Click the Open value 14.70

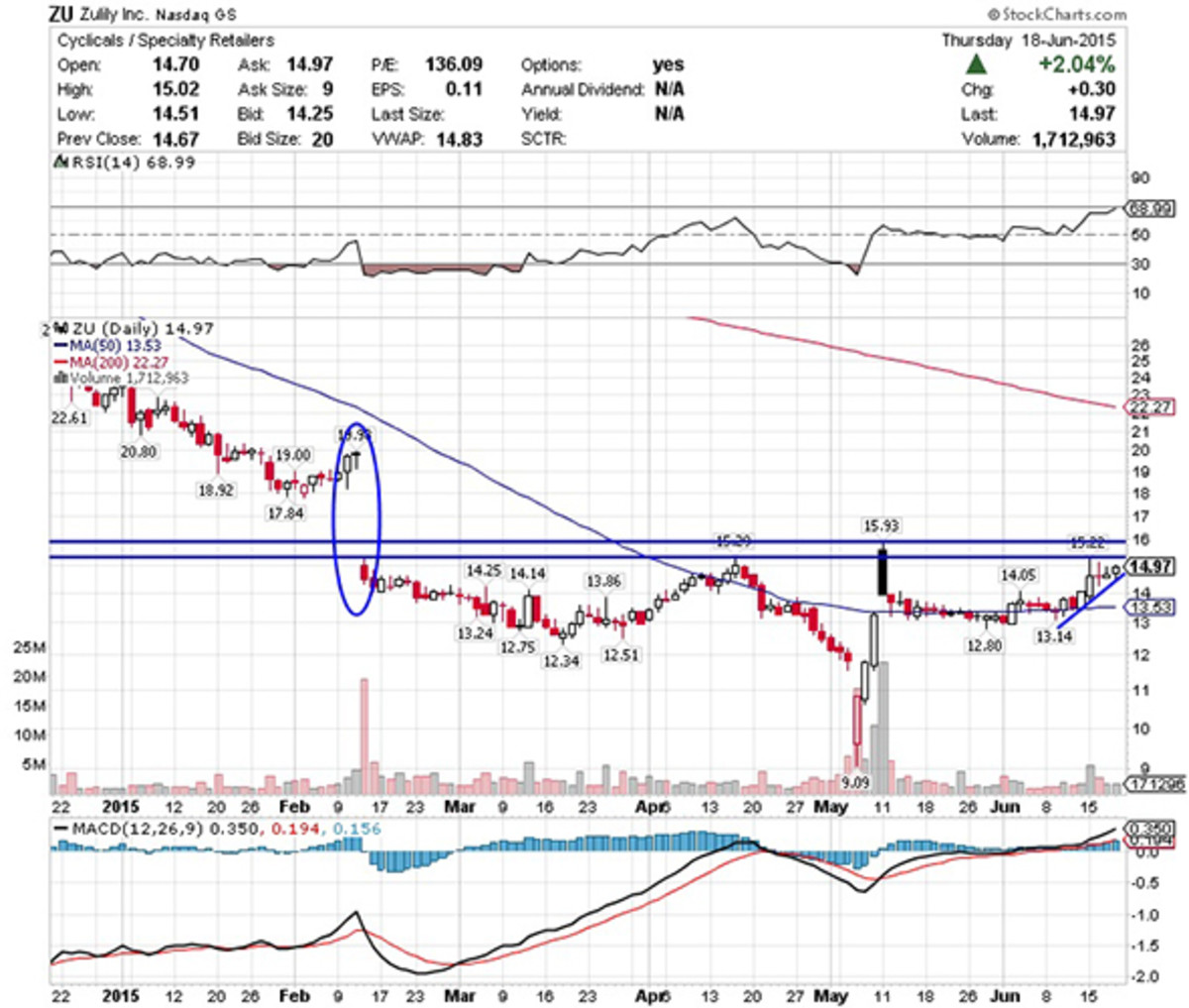tap(175, 64)
